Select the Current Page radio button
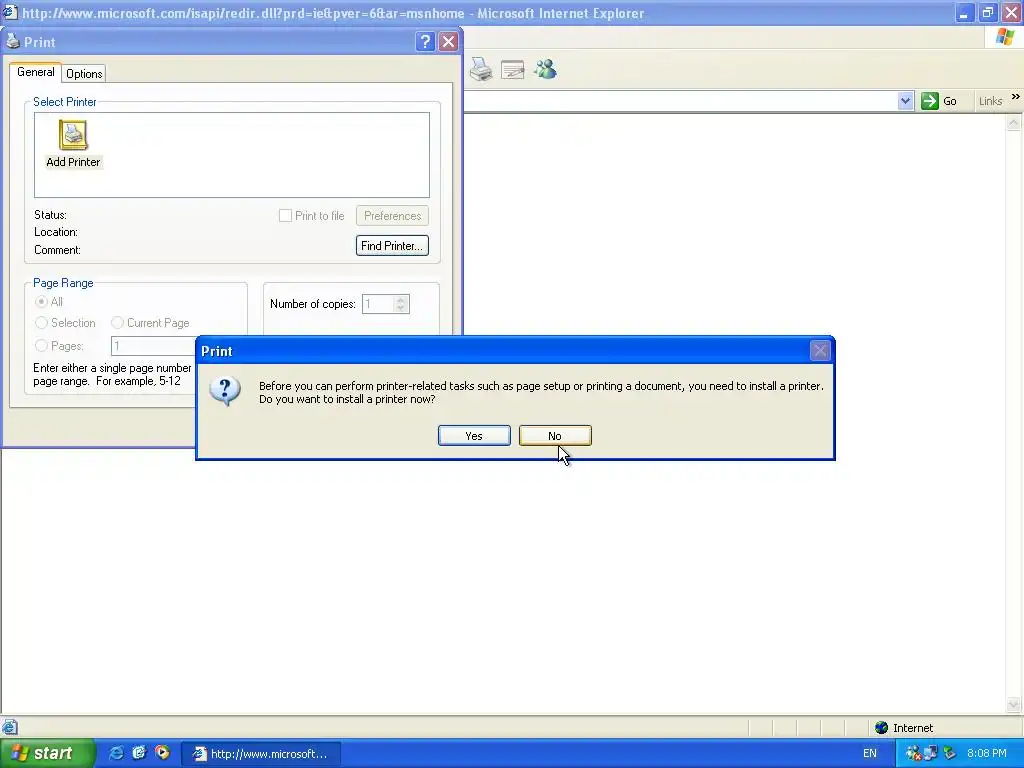 (x=118, y=323)
